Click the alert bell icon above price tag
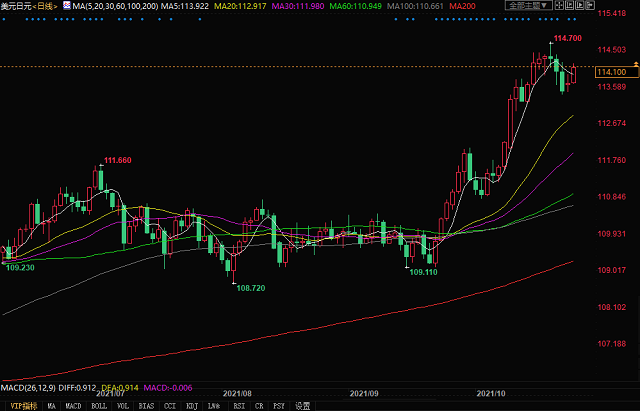Screen dimensions: 640x411 click(595, 63)
